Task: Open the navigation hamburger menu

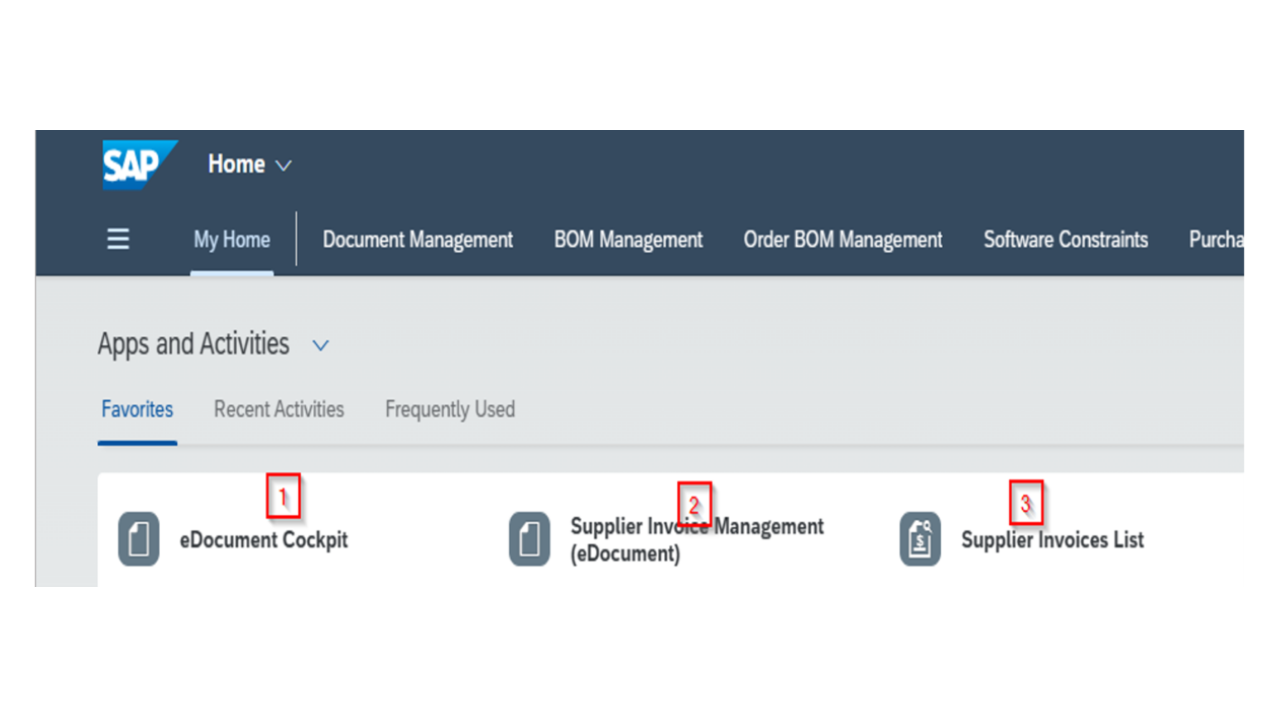Action: click(x=117, y=239)
